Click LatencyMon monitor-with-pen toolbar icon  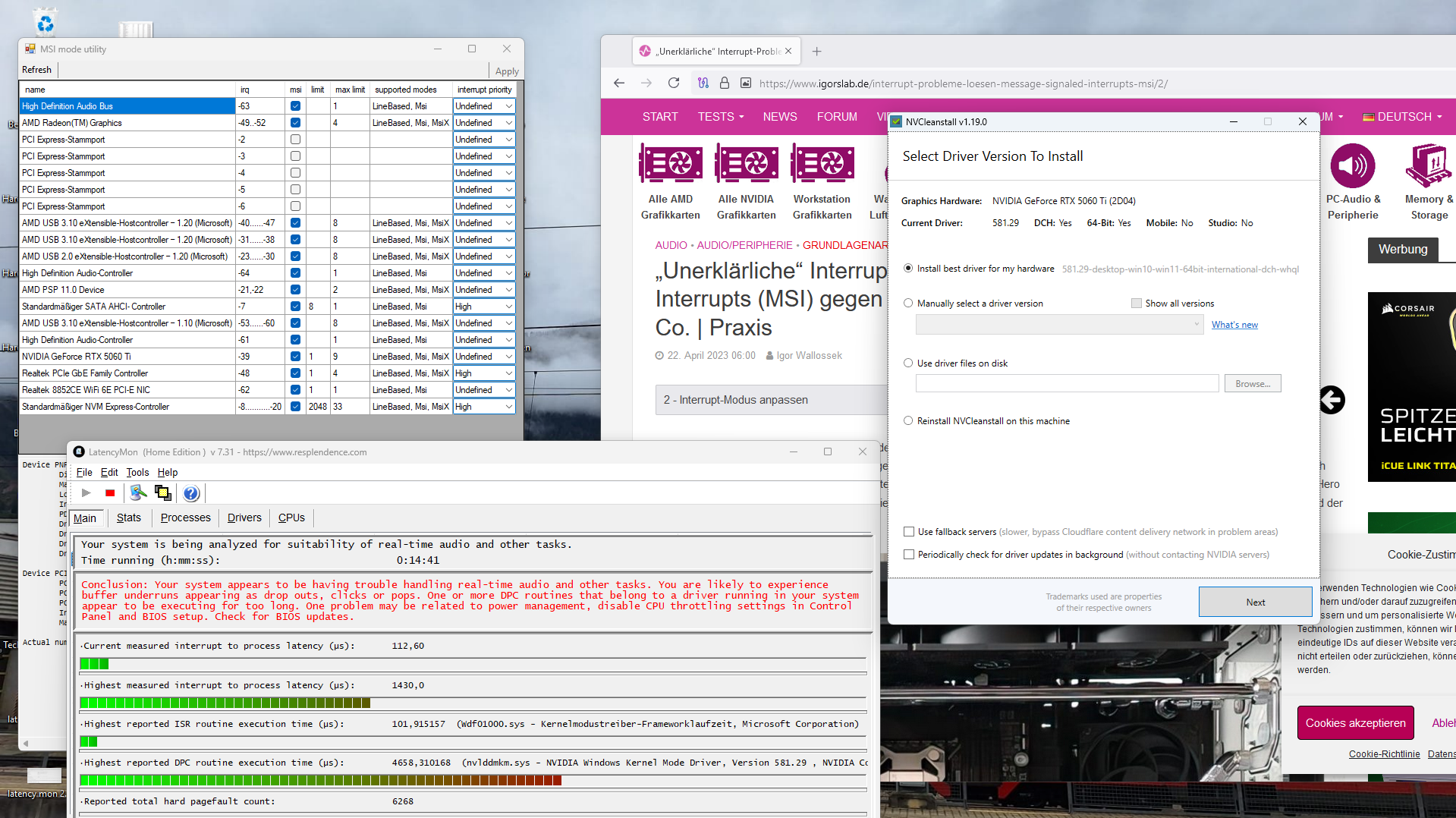click(x=138, y=493)
